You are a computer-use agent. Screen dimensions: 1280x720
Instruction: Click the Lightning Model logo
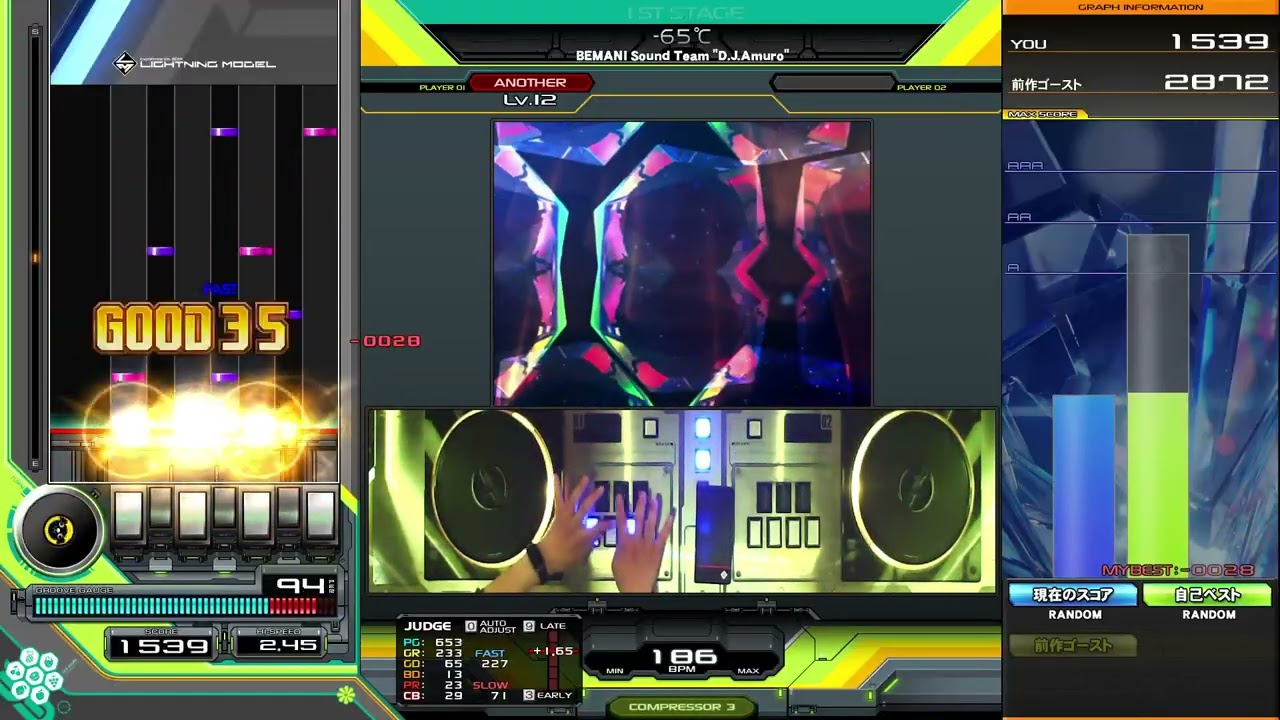click(195, 64)
